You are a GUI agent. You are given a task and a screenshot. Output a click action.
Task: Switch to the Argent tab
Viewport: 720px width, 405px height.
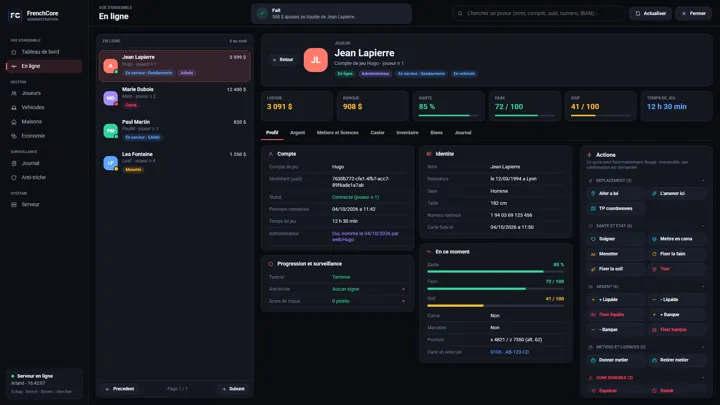(298, 133)
